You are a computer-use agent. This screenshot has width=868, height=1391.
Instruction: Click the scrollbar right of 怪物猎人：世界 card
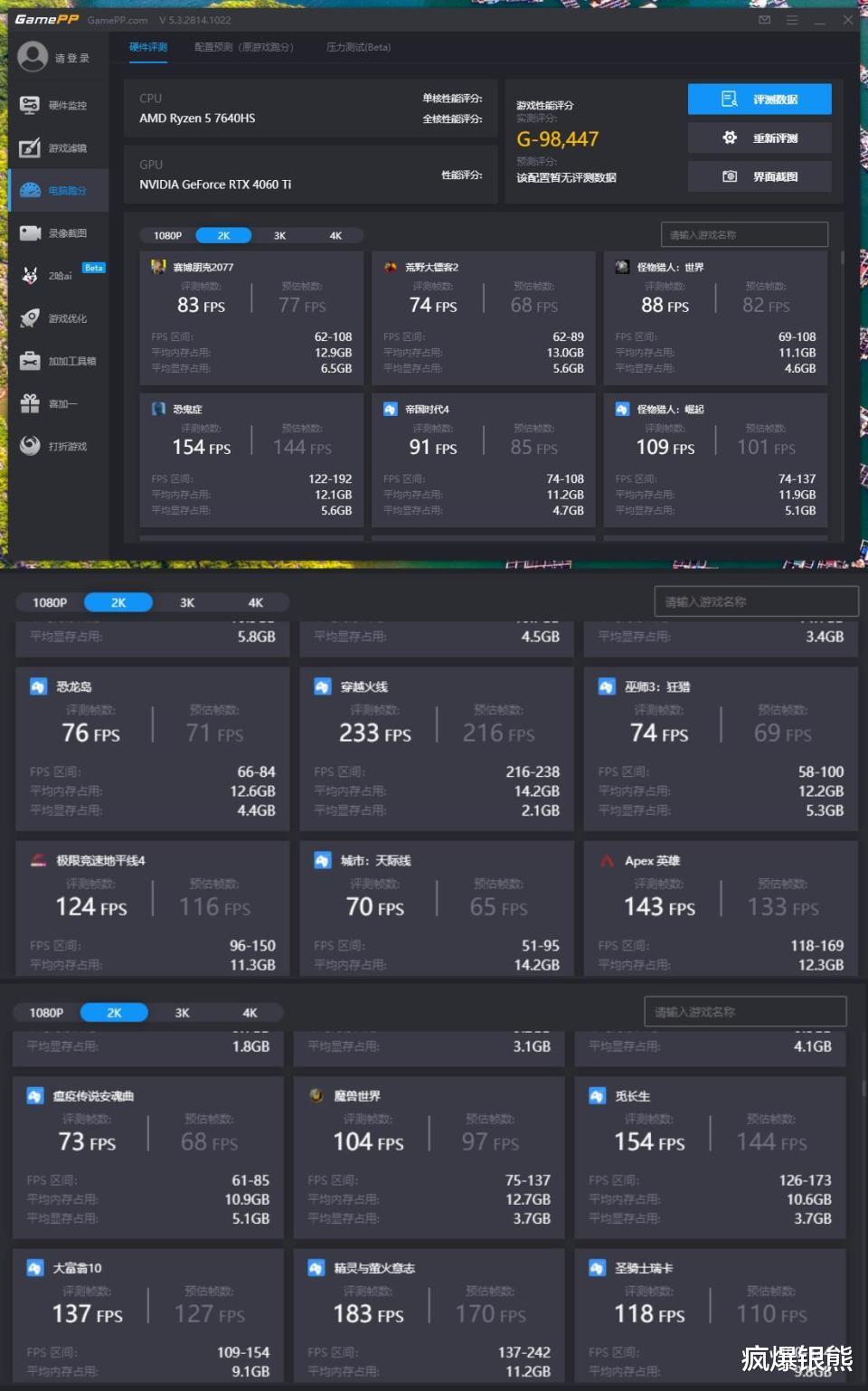(843, 258)
